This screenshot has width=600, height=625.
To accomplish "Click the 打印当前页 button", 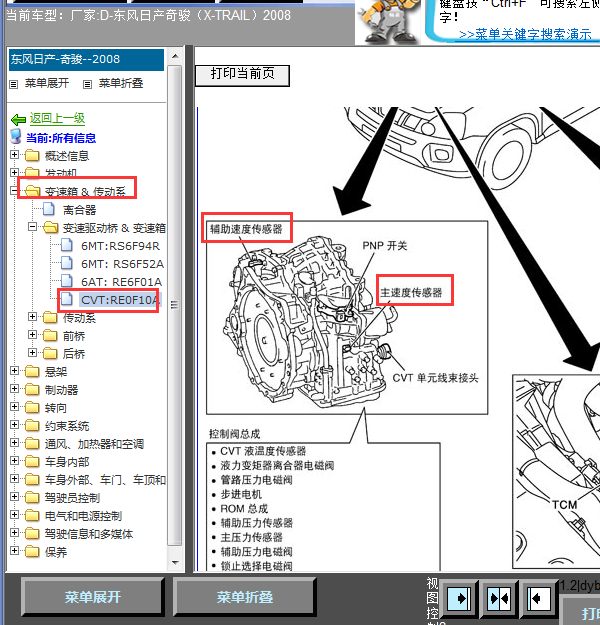I will click(x=242, y=75).
